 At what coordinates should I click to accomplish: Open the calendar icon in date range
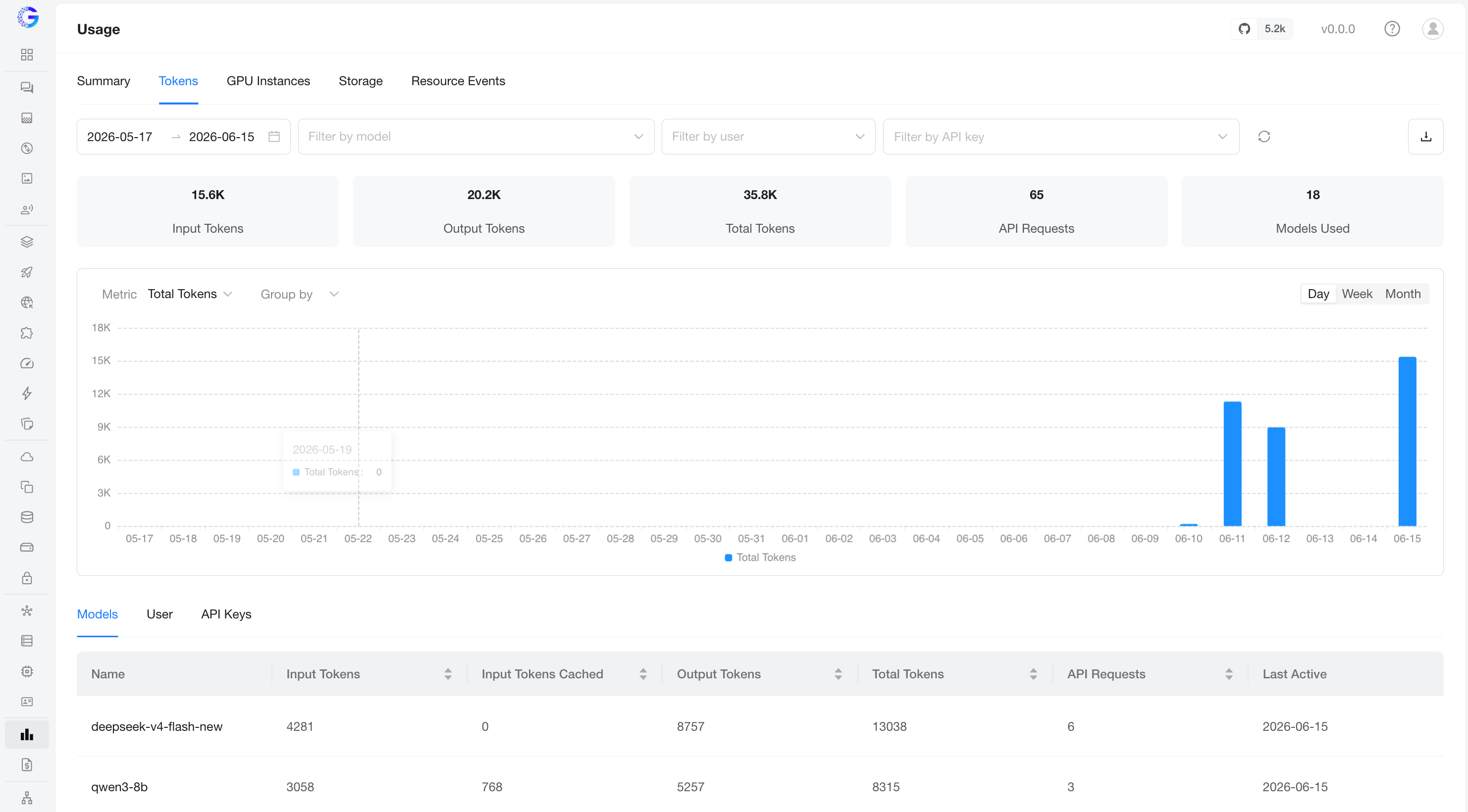[x=273, y=137]
